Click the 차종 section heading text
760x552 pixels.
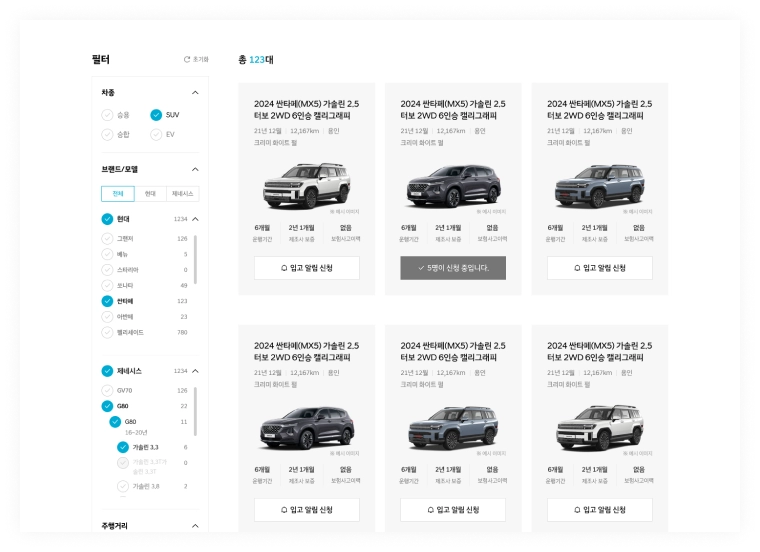108,93
